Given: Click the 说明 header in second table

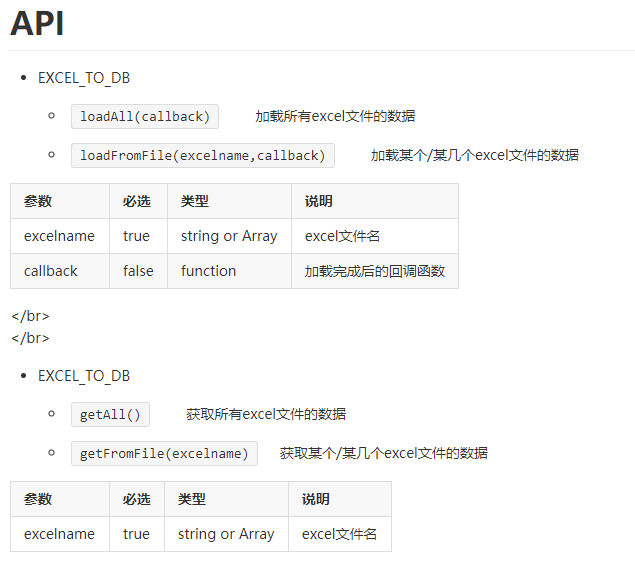Looking at the screenshot, I should coord(316,499).
